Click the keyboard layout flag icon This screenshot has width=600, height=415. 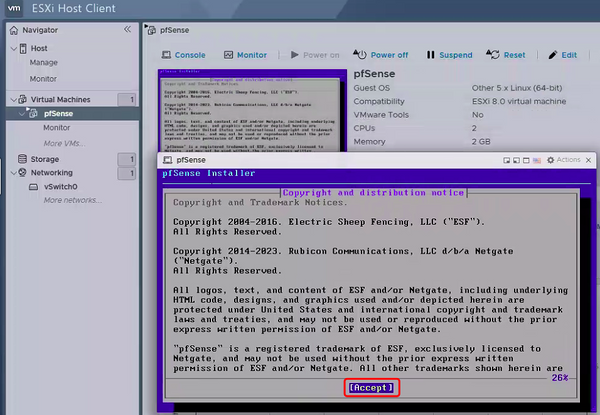tap(537, 160)
